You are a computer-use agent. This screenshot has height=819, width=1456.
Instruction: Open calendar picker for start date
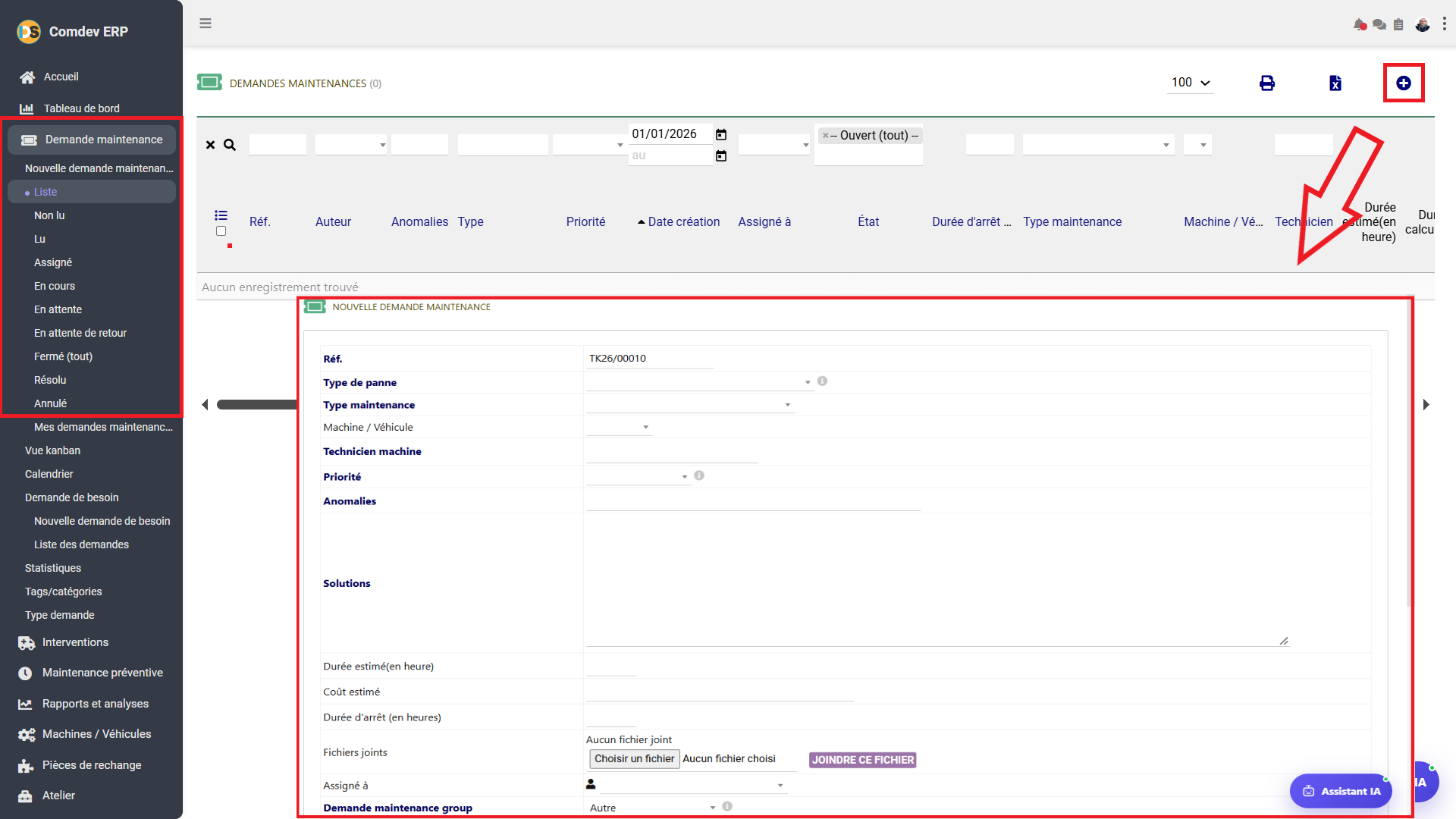(x=721, y=134)
